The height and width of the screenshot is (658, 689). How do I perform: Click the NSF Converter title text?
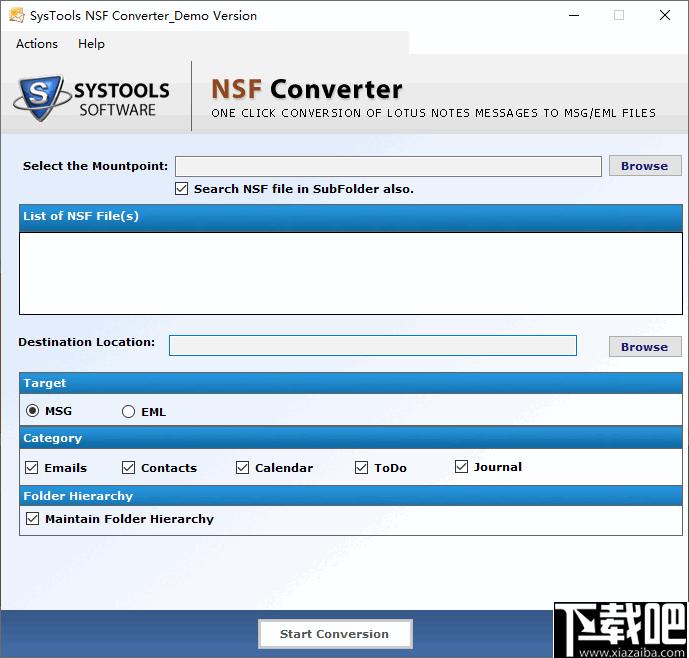[x=307, y=89]
